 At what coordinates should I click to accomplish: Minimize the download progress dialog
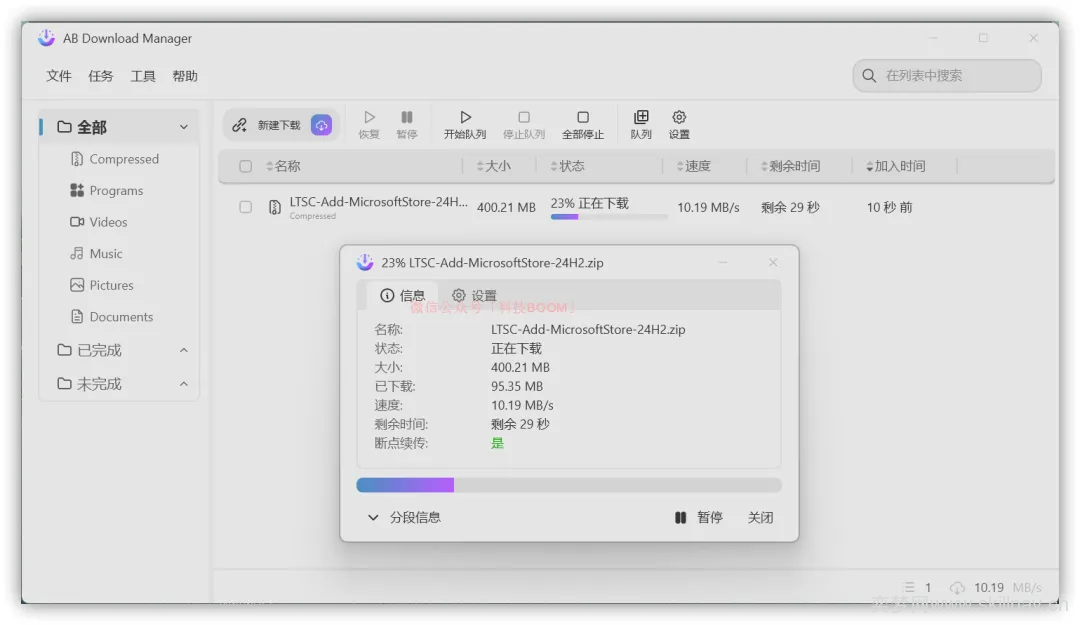point(723,263)
